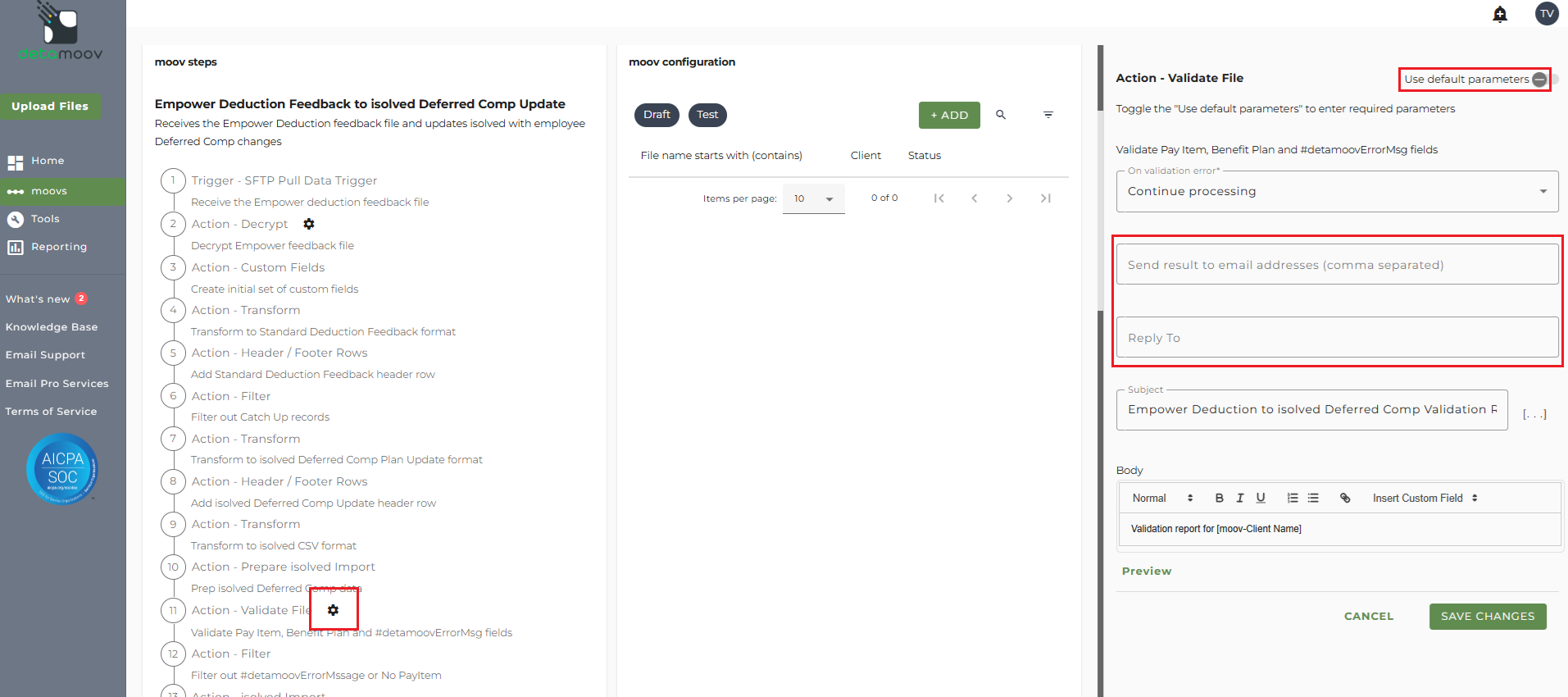Open the On validation error dropdown
This screenshot has height=697, width=1568.
pyautogui.click(x=1337, y=191)
